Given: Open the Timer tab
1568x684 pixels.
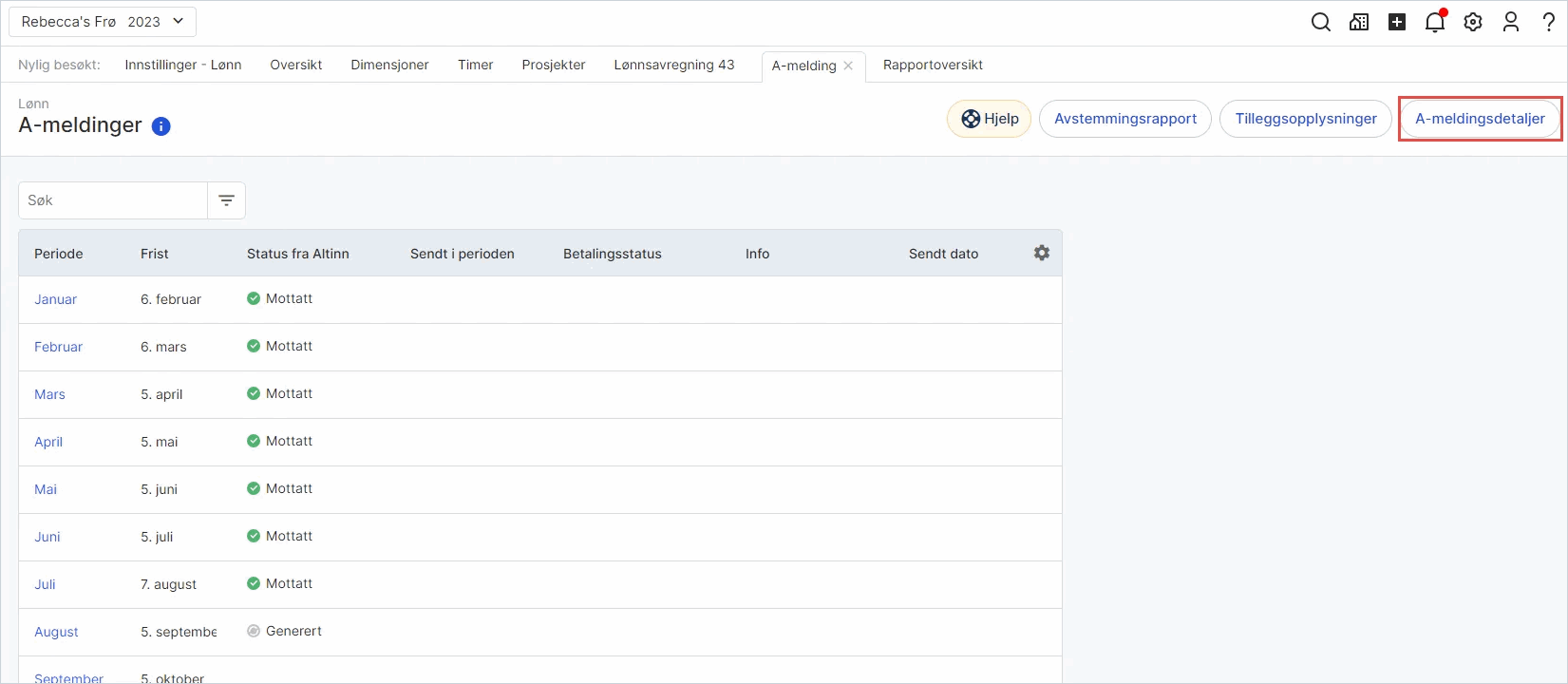Looking at the screenshot, I should 475,65.
